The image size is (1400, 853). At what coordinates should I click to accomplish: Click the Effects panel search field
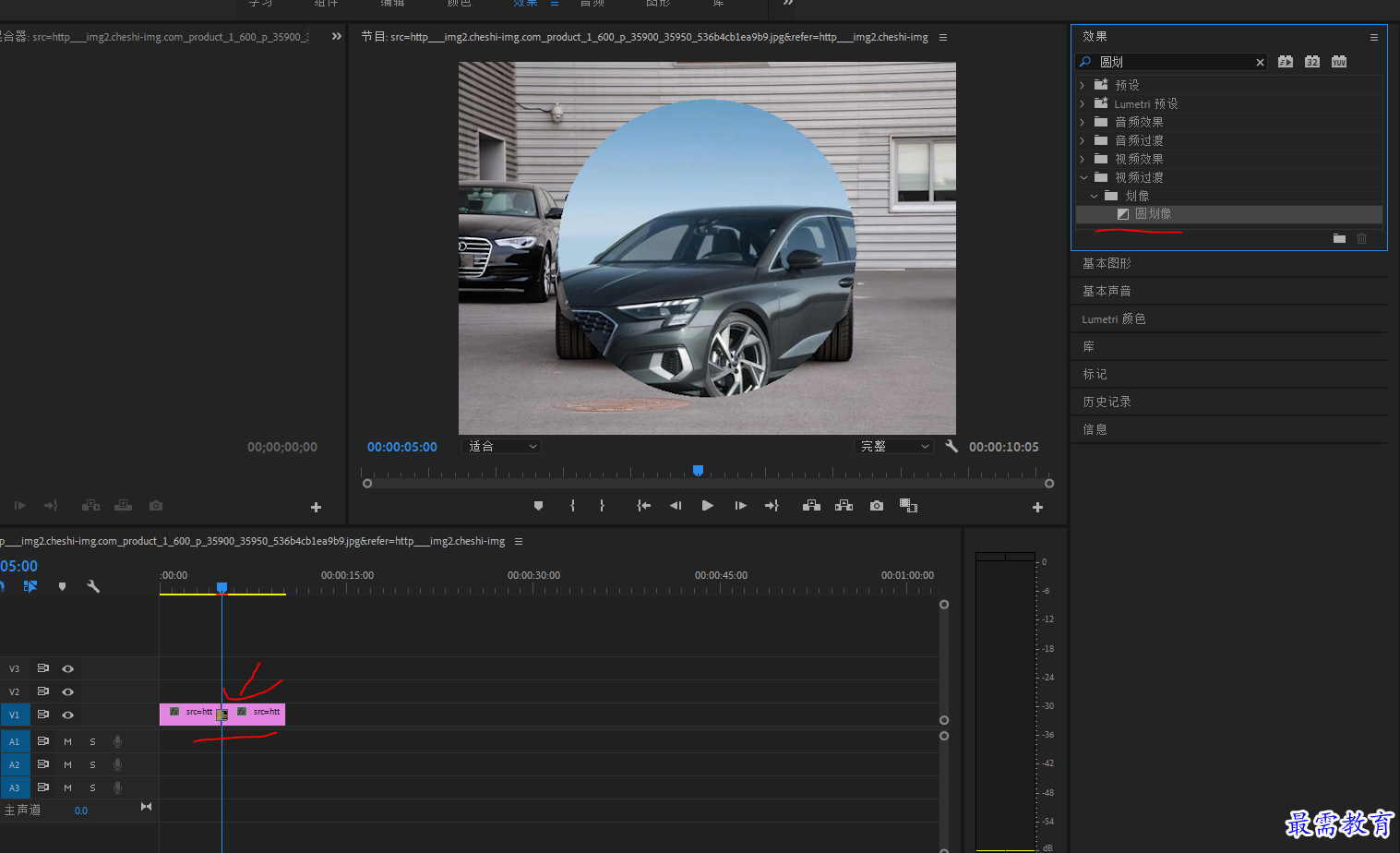[1172, 62]
